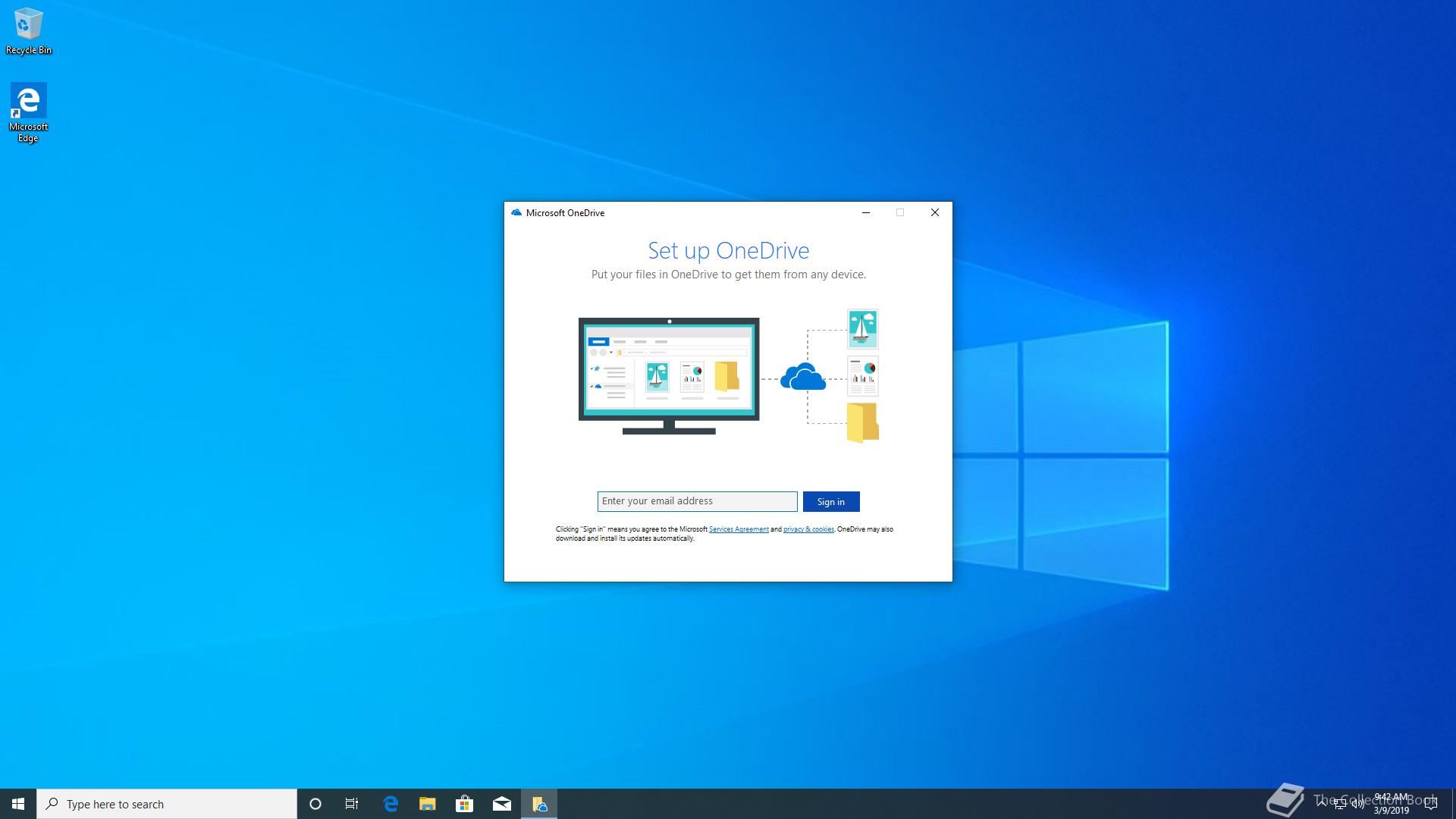
Task: Close the Microsoft OneDrive window
Action: click(935, 212)
